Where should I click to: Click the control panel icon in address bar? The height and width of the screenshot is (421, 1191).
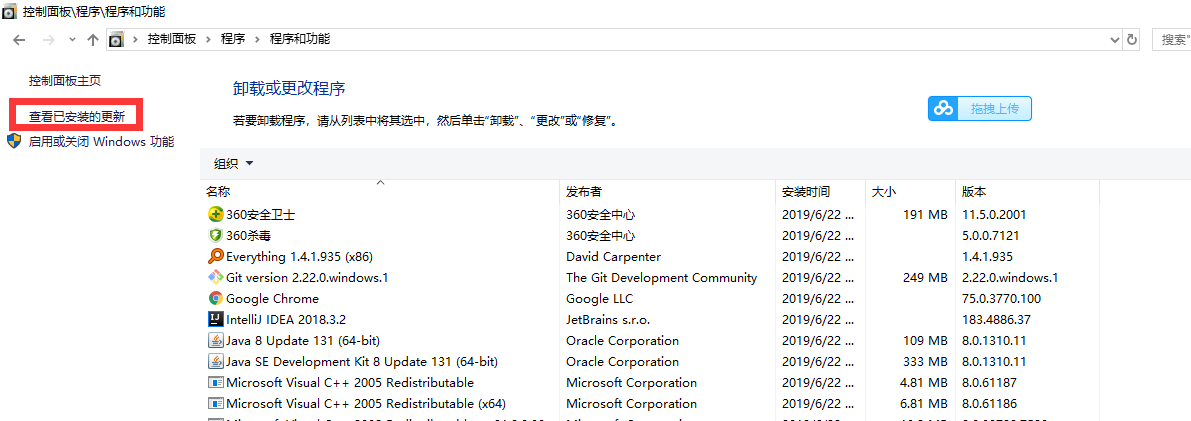point(116,40)
